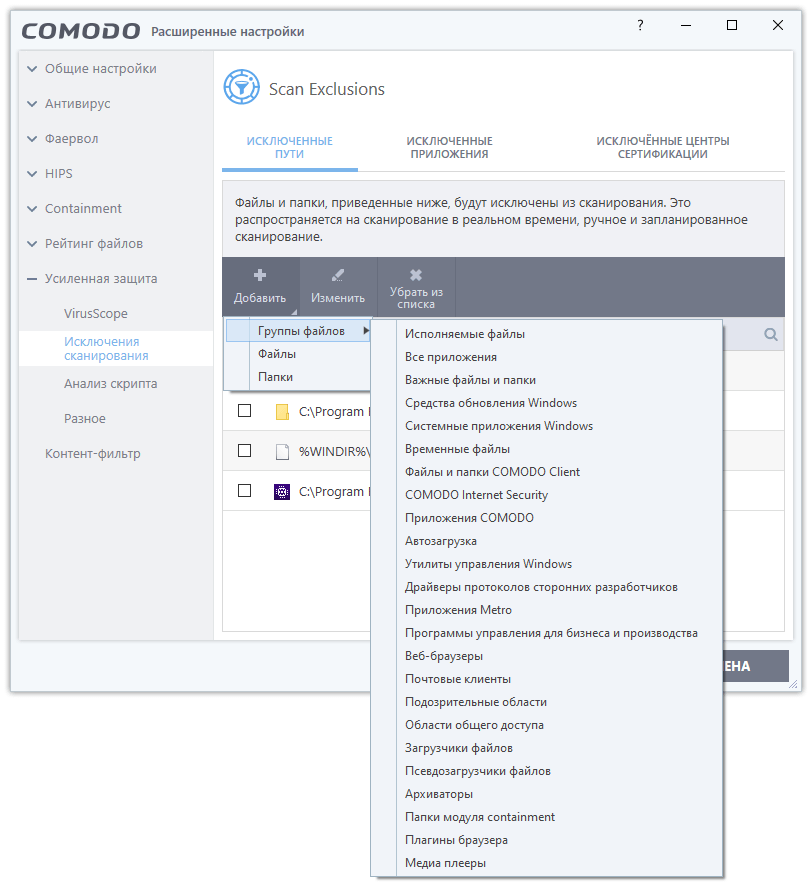Click the plus icon above Добавить

pos(260,275)
